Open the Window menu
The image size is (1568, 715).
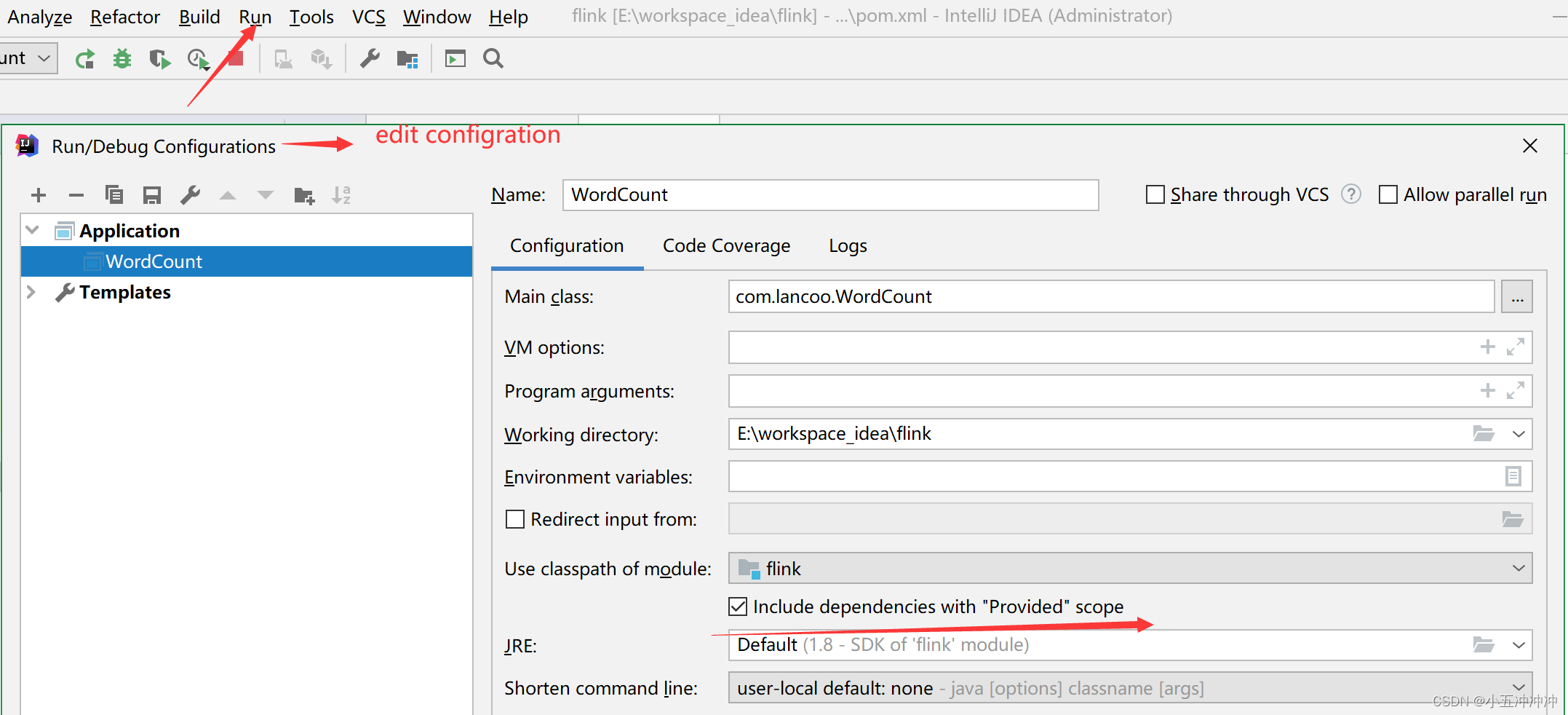click(x=437, y=16)
